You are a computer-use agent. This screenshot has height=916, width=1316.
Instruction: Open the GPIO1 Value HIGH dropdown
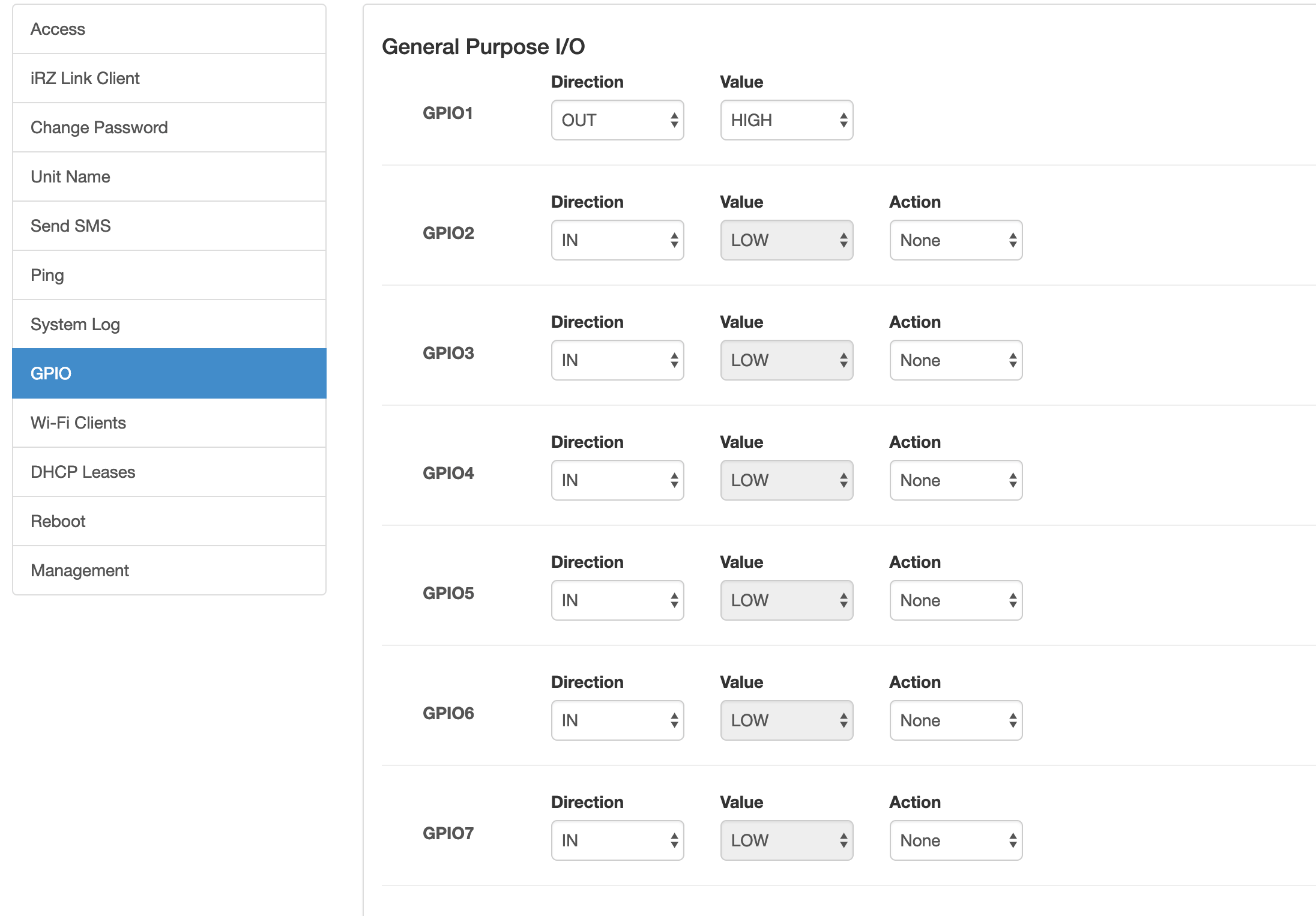pyautogui.click(x=786, y=120)
